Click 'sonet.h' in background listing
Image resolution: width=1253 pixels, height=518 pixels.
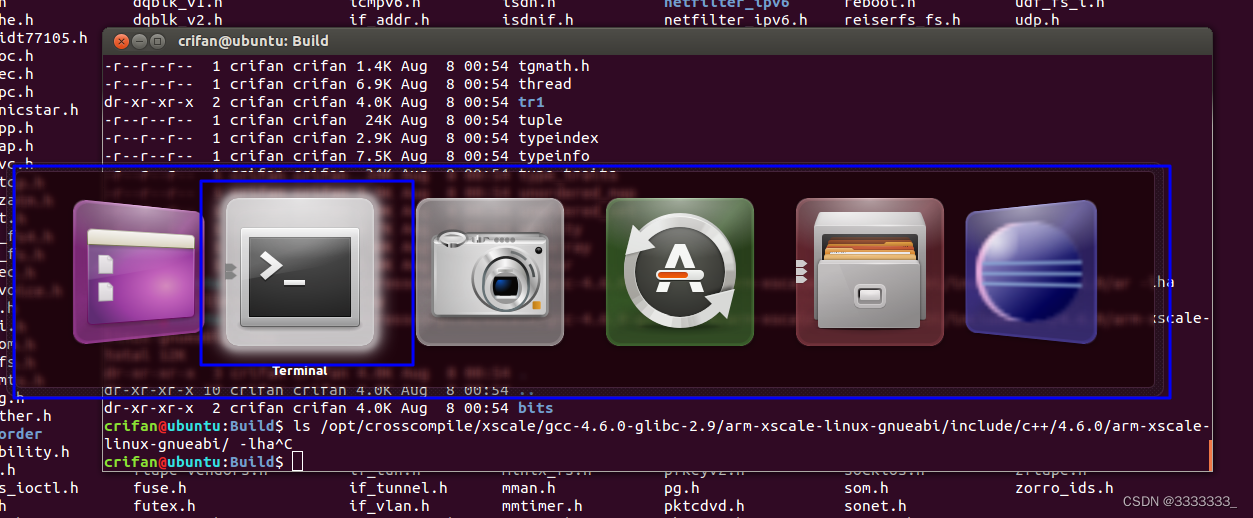click(x=875, y=506)
